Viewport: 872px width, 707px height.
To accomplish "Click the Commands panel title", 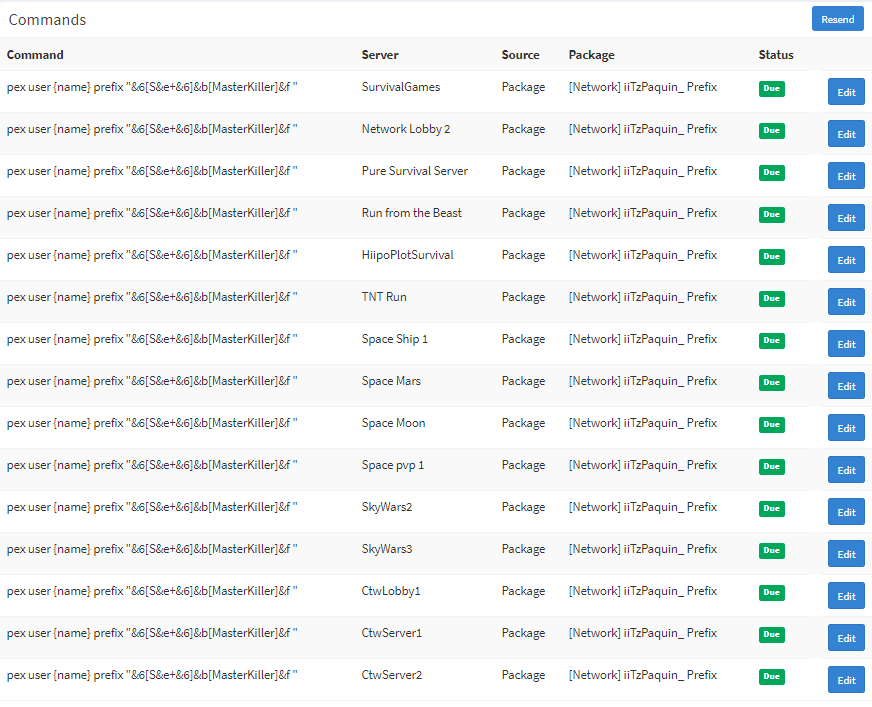I will (47, 19).
